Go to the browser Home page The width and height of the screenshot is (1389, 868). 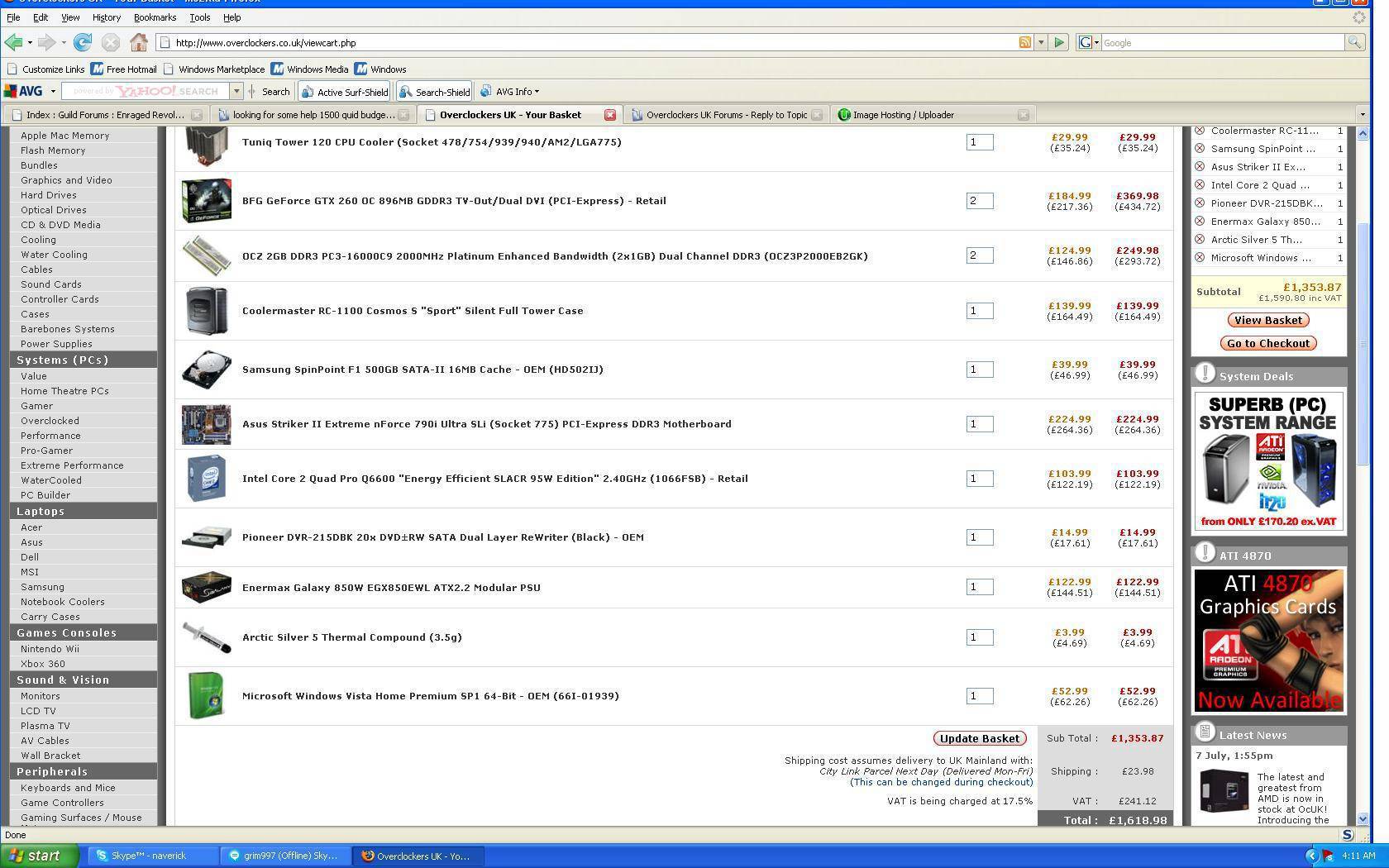tap(139, 42)
